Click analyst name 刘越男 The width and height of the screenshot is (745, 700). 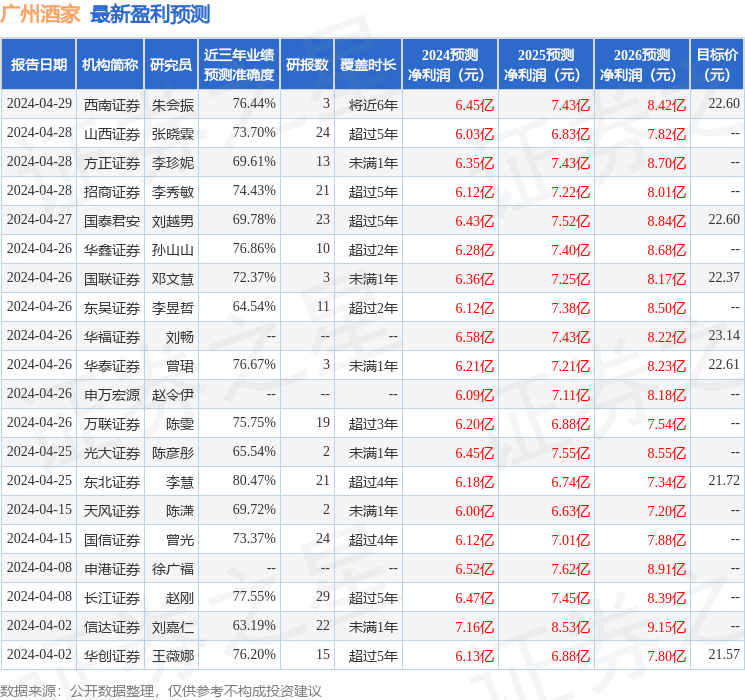pyautogui.click(x=173, y=221)
